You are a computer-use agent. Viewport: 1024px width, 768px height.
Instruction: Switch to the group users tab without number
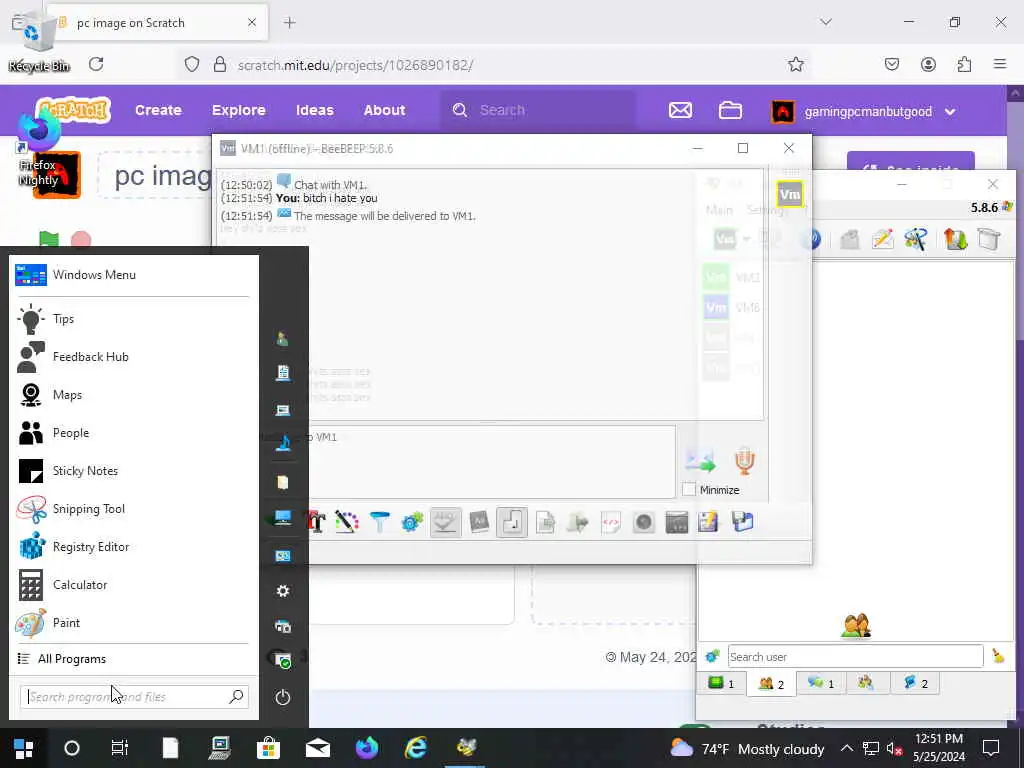(x=866, y=683)
